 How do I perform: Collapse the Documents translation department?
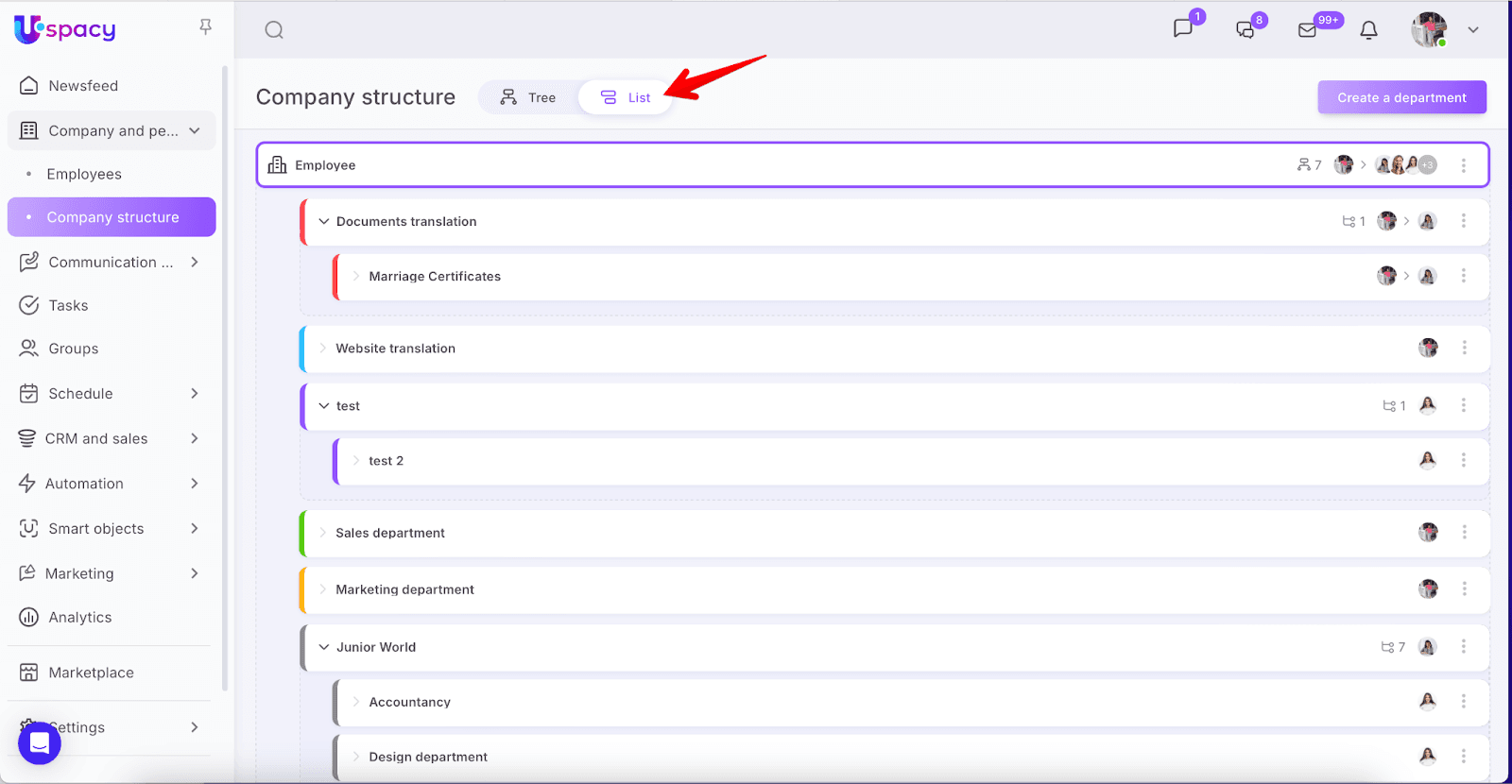(x=324, y=222)
